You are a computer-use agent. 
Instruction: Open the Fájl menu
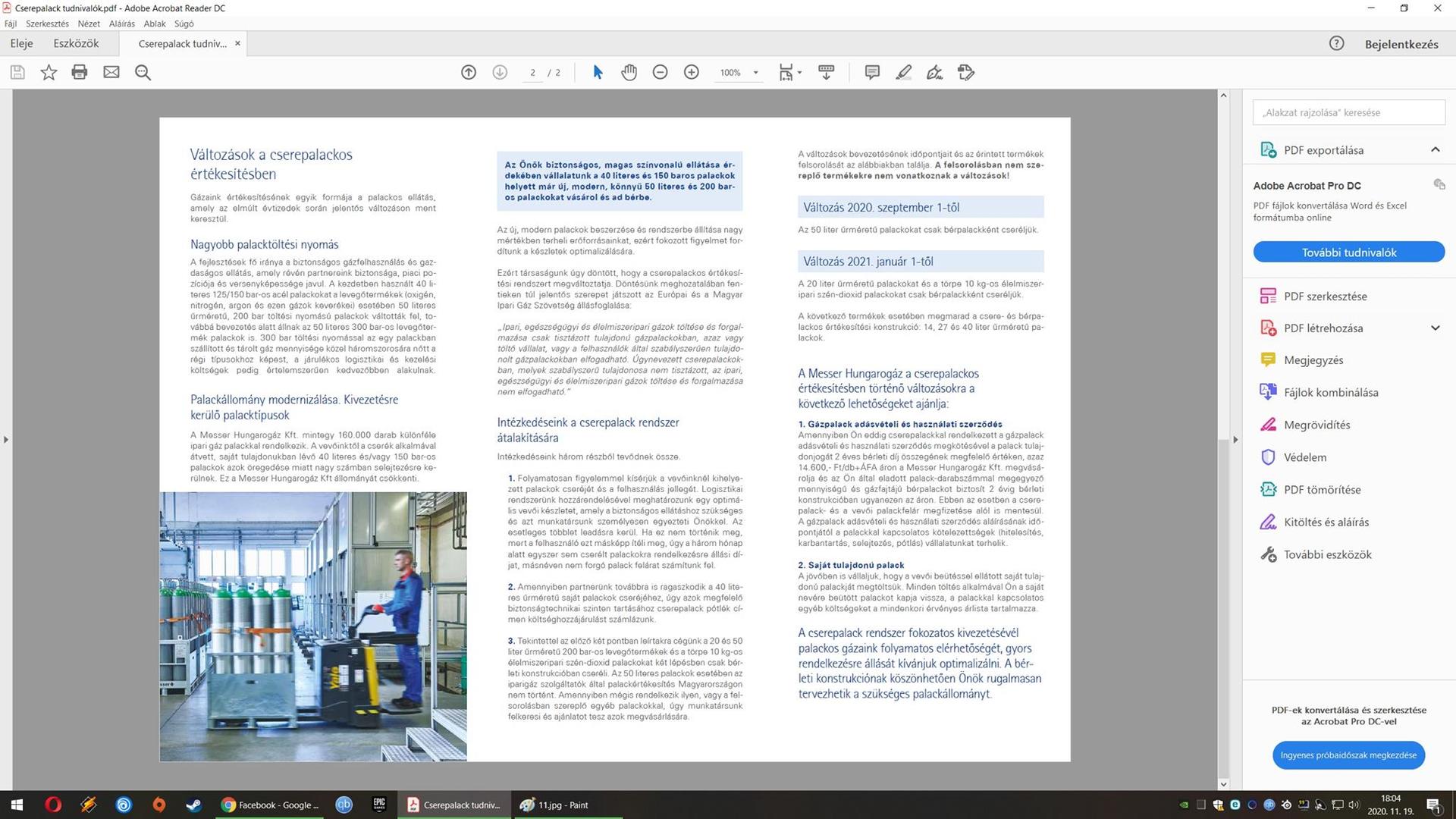click(11, 24)
